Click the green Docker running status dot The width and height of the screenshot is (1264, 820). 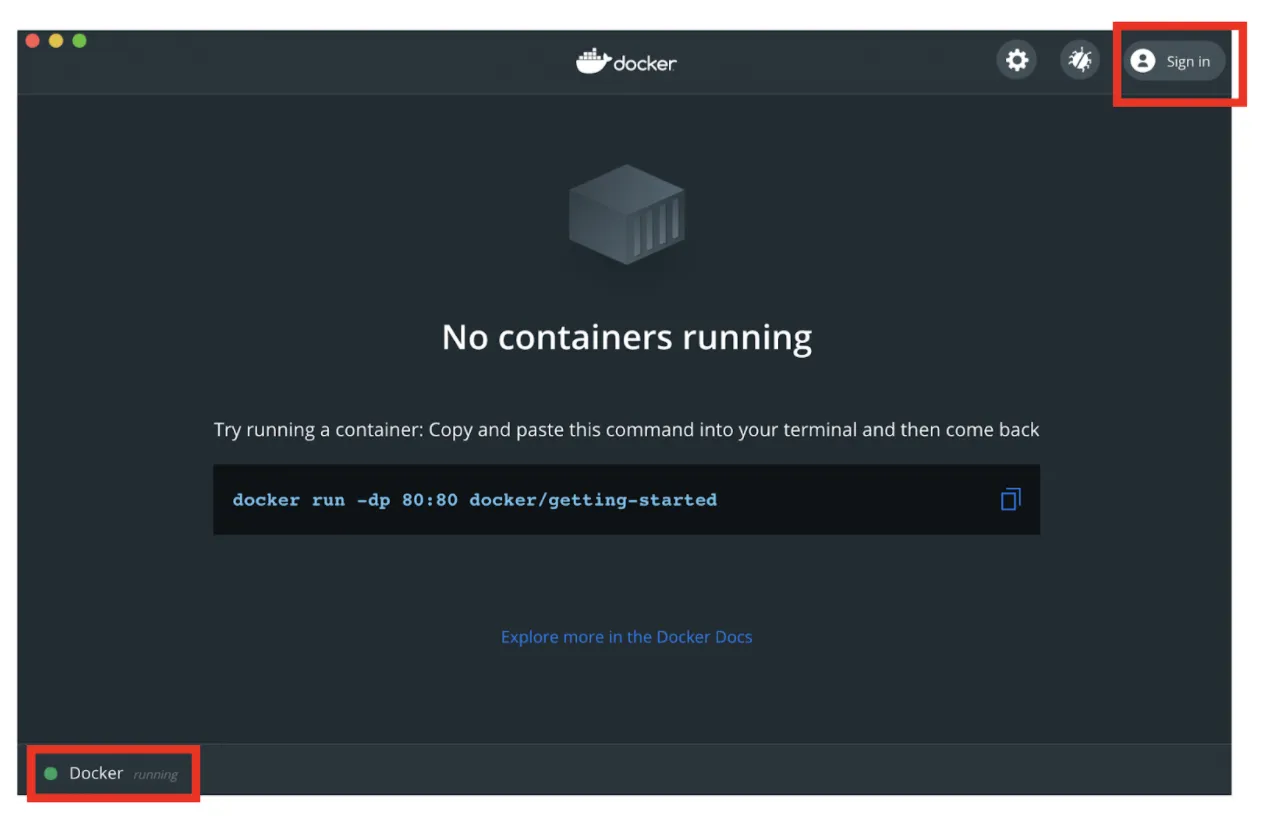click(x=51, y=774)
